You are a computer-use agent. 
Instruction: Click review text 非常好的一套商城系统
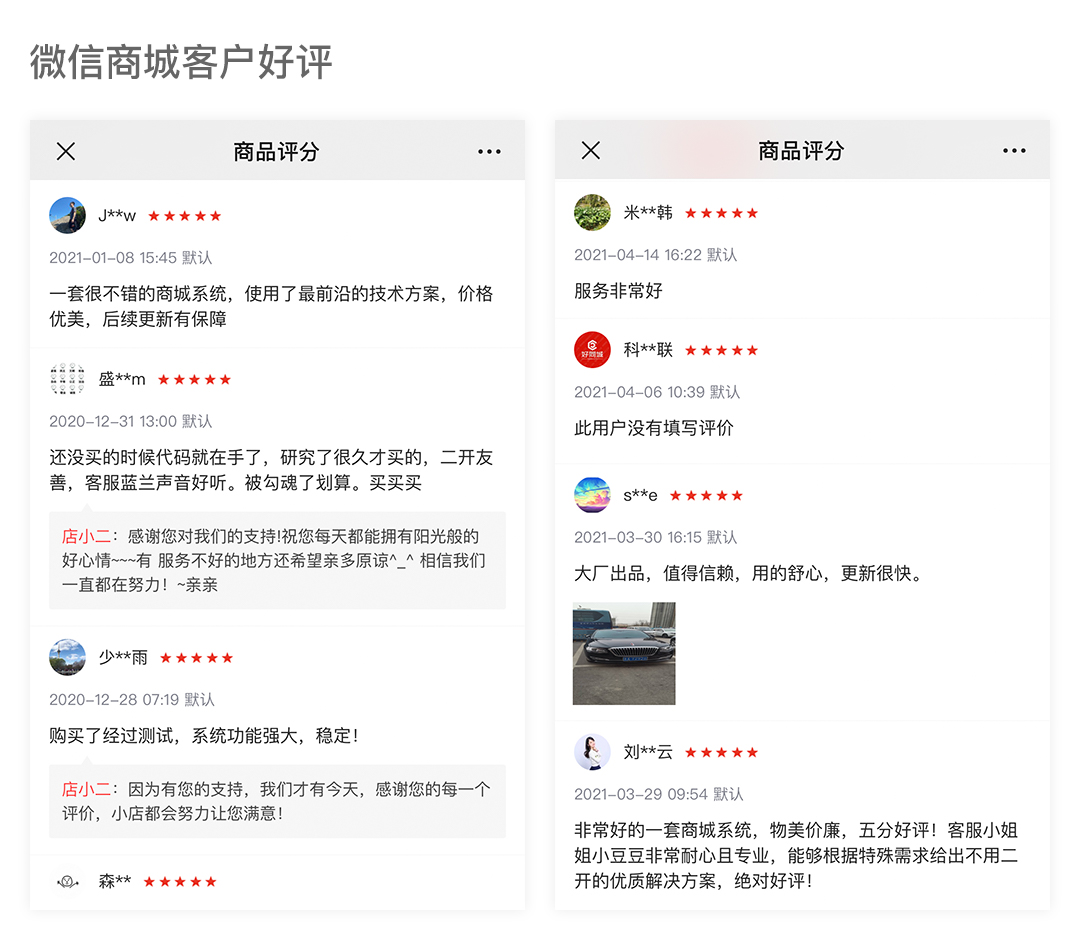tap(796, 855)
